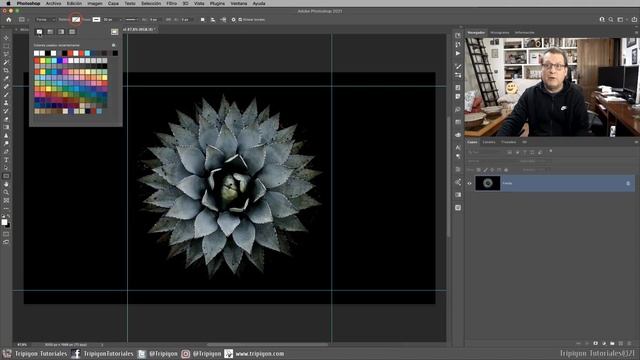Open the Actions play icon in side dock
The width and height of the screenshot is (640, 360).
[458, 53]
